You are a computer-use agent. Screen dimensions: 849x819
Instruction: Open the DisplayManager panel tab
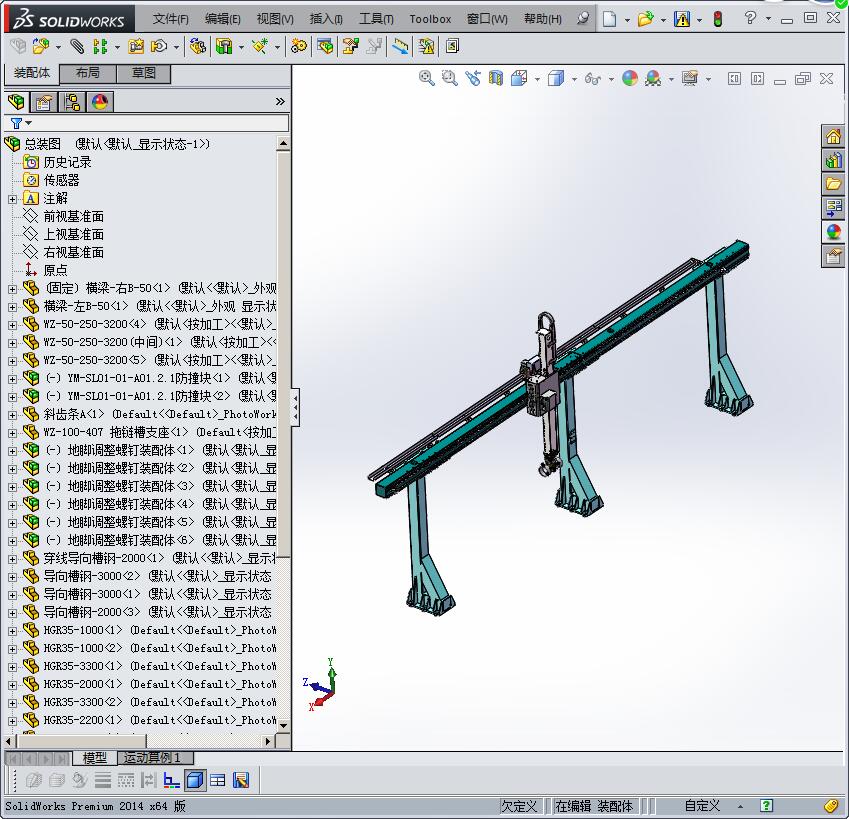coord(100,102)
